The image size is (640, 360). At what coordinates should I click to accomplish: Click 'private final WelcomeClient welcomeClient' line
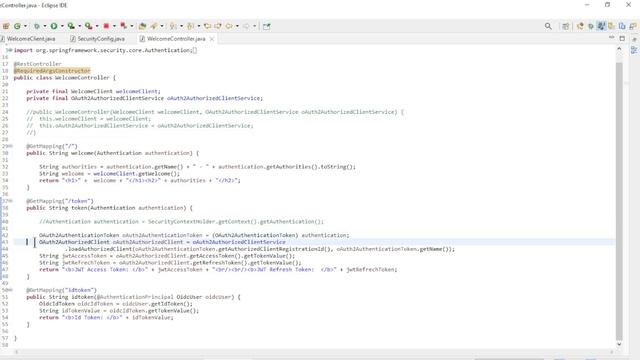click(93, 91)
